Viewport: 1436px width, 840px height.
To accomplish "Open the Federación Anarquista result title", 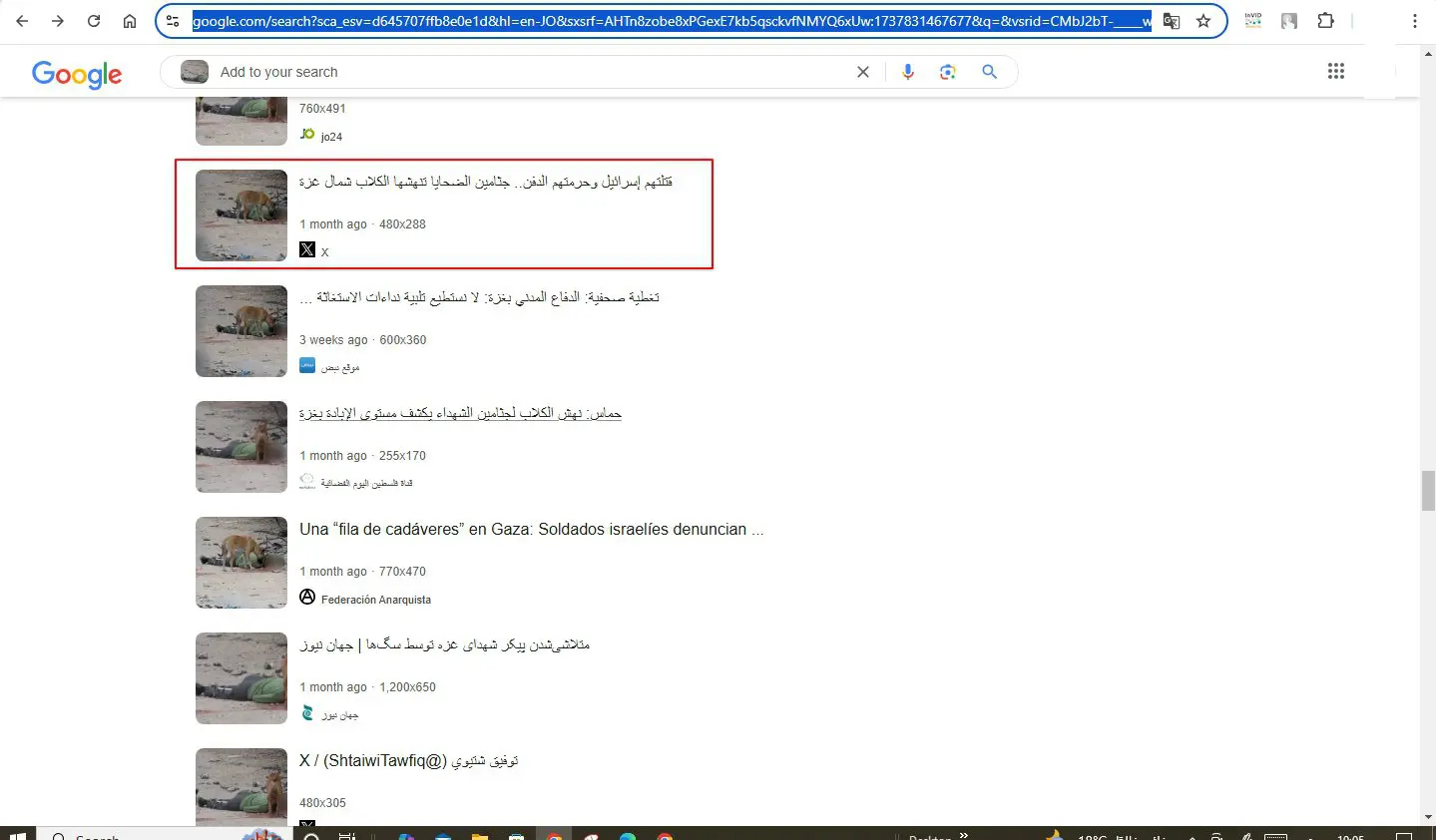I will click(532, 530).
